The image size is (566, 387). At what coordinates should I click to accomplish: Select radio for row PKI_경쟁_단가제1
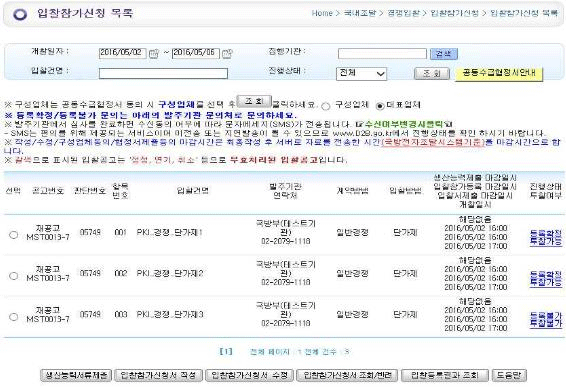point(13,235)
